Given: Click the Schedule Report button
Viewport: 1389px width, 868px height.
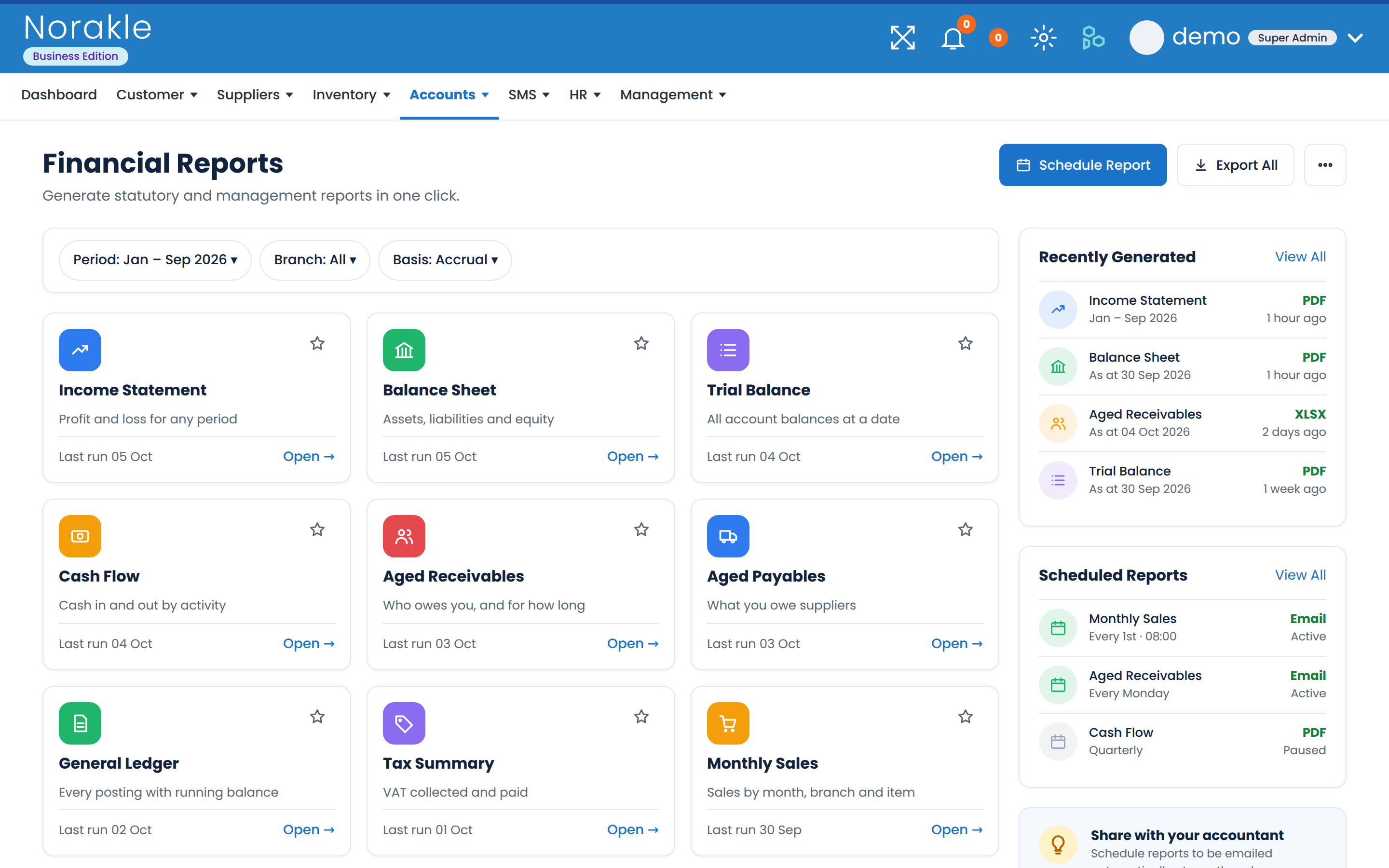Looking at the screenshot, I should point(1082,165).
